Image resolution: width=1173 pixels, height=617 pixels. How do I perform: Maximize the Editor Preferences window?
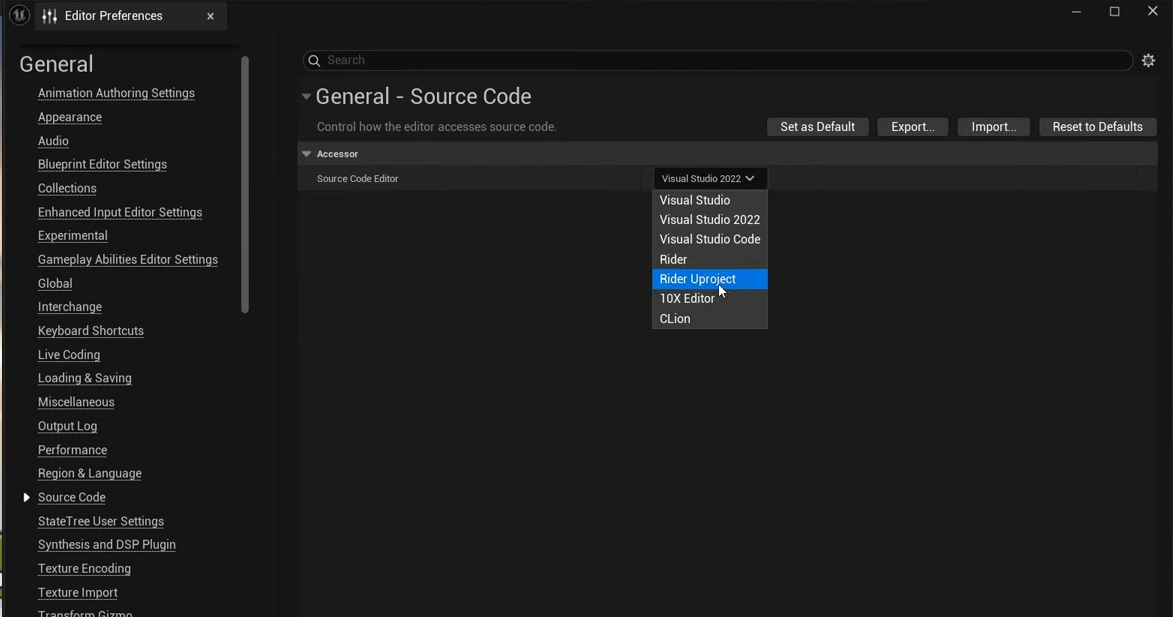[x=1115, y=11]
